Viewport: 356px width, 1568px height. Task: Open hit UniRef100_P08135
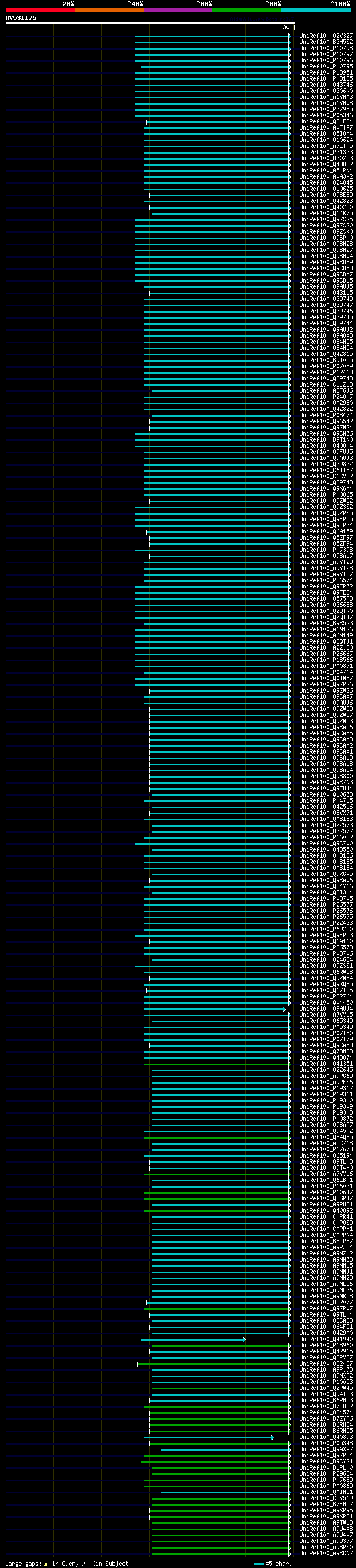(326, 78)
